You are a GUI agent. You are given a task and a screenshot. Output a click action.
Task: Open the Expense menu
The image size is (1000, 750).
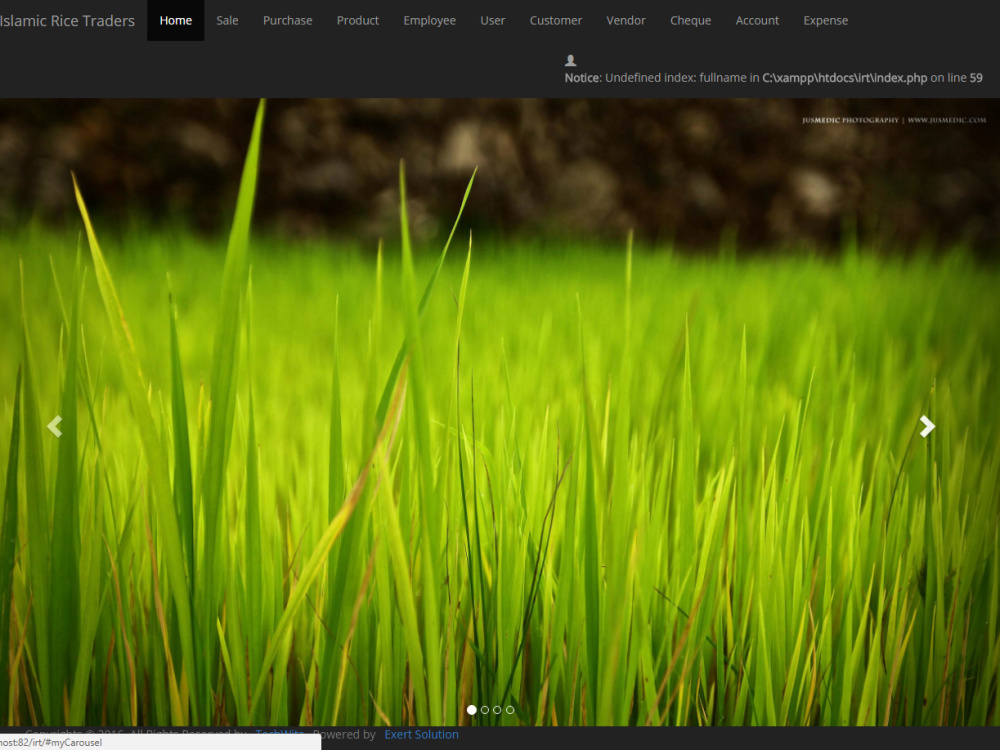(x=825, y=20)
